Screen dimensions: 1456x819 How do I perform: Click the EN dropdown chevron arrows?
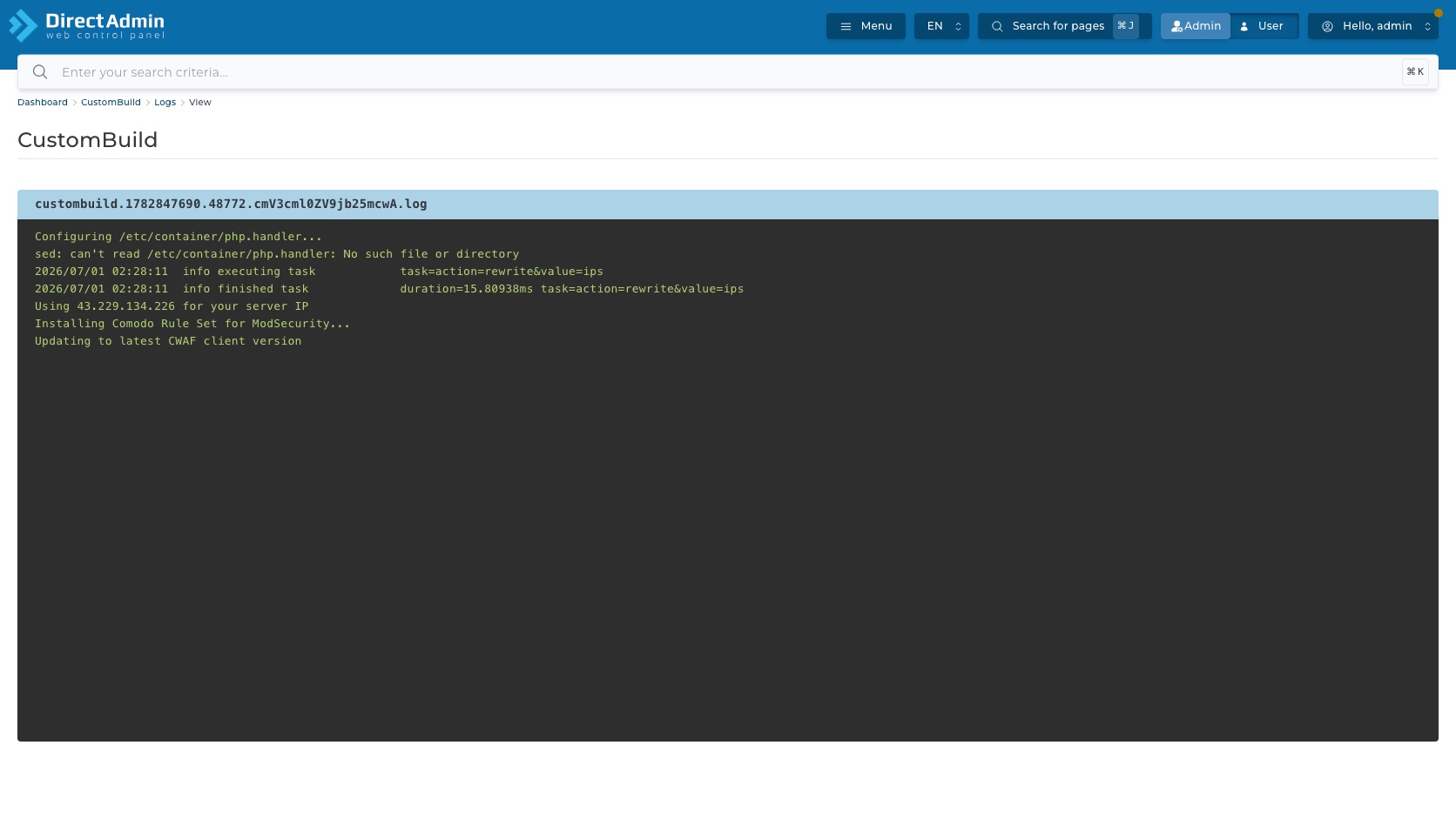[x=958, y=26]
